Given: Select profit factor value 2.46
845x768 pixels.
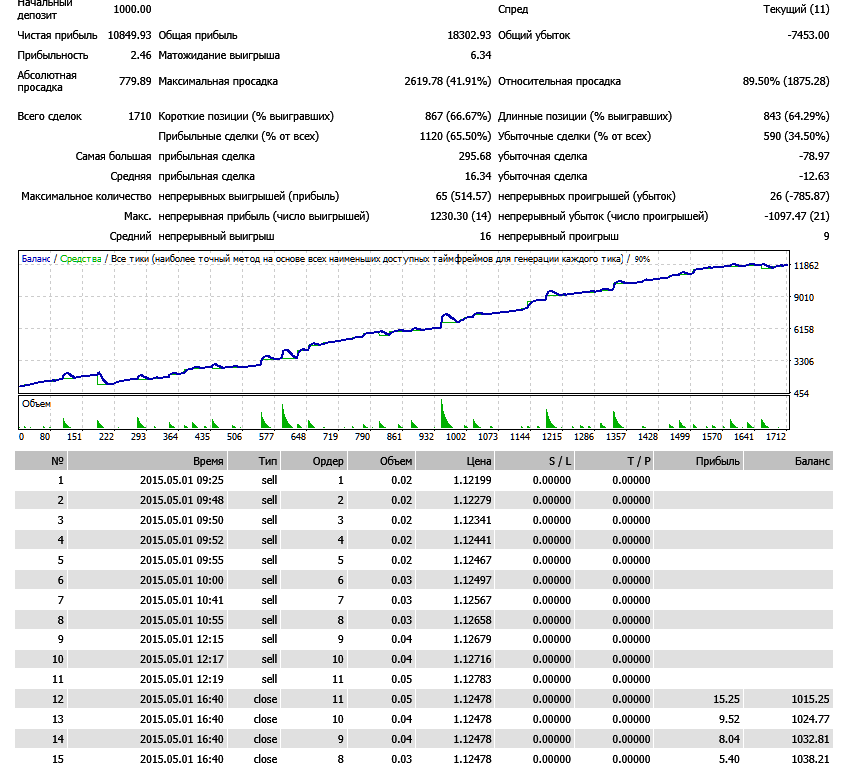Looking at the screenshot, I should tap(141, 55).
